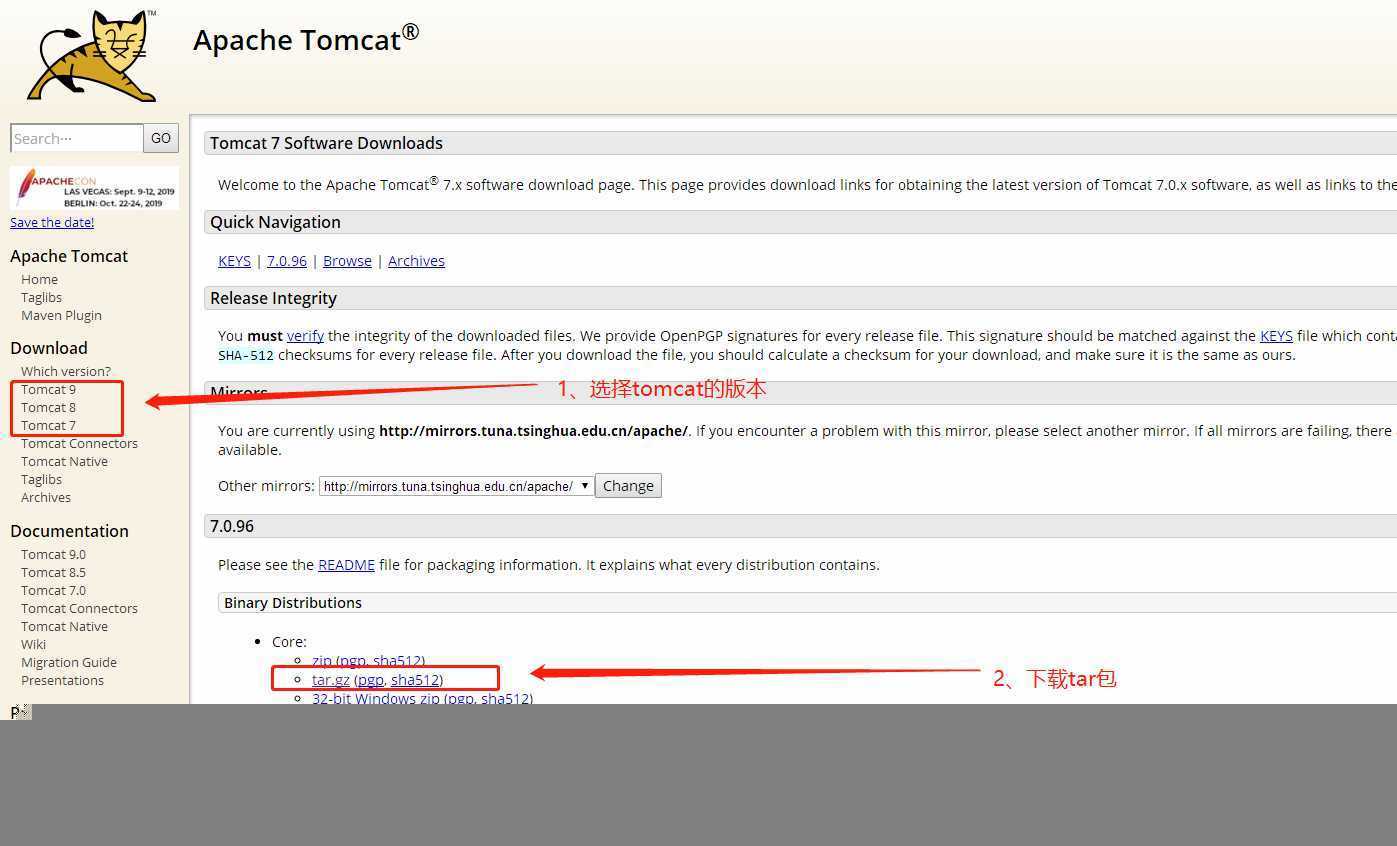Click the 7.0.96 section heading
The image size is (1397, 846).
pyautogui.click(x=232, y=526)
